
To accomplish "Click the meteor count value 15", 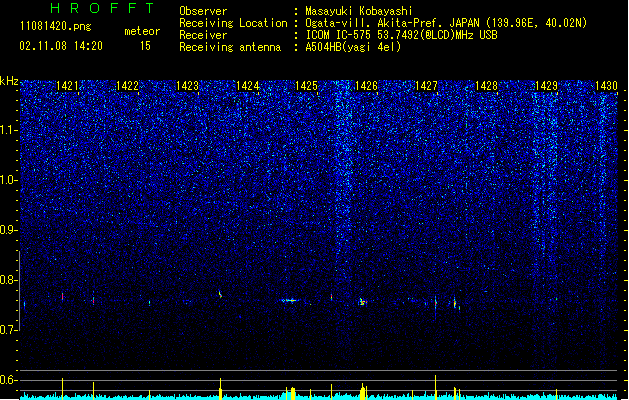I will click(x=145, y=46).
